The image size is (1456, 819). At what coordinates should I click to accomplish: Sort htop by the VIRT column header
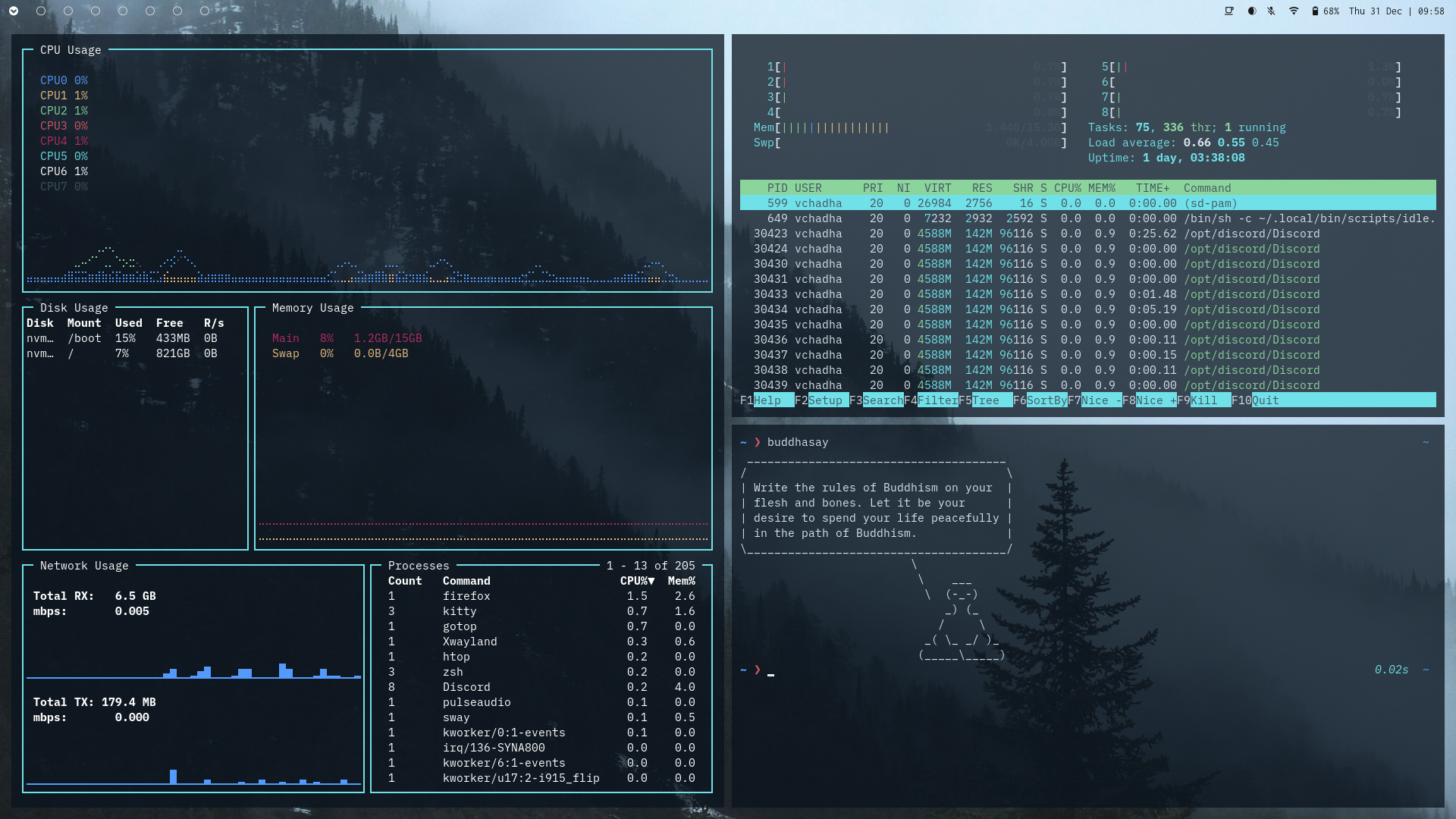pos(937,188)
